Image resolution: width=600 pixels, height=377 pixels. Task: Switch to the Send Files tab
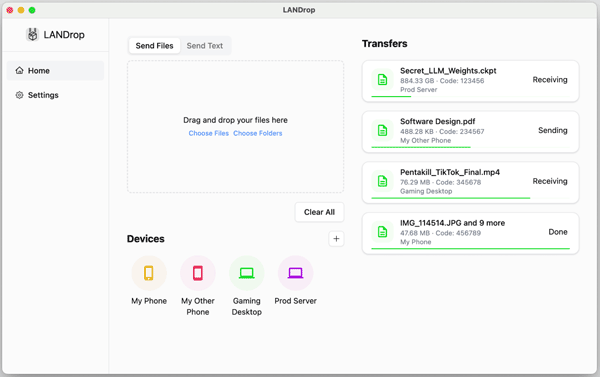tap(155, 46)
